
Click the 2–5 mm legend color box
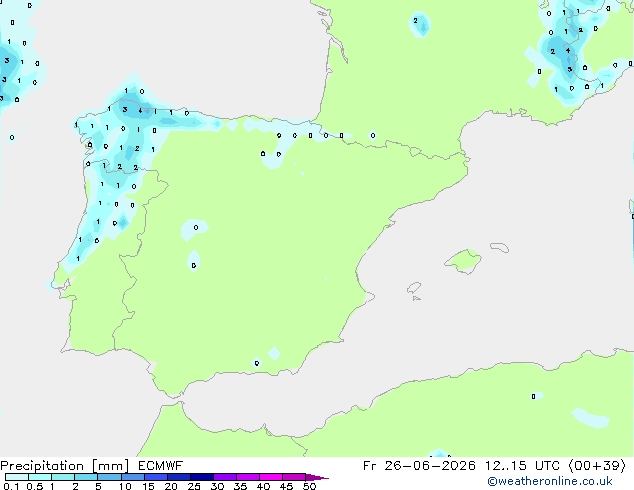pyautogui.click(x=86, y=477)
